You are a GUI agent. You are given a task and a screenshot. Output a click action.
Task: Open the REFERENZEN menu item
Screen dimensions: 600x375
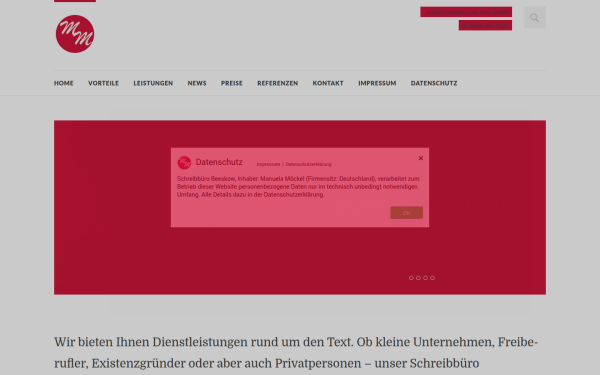[x=277, y=83]
